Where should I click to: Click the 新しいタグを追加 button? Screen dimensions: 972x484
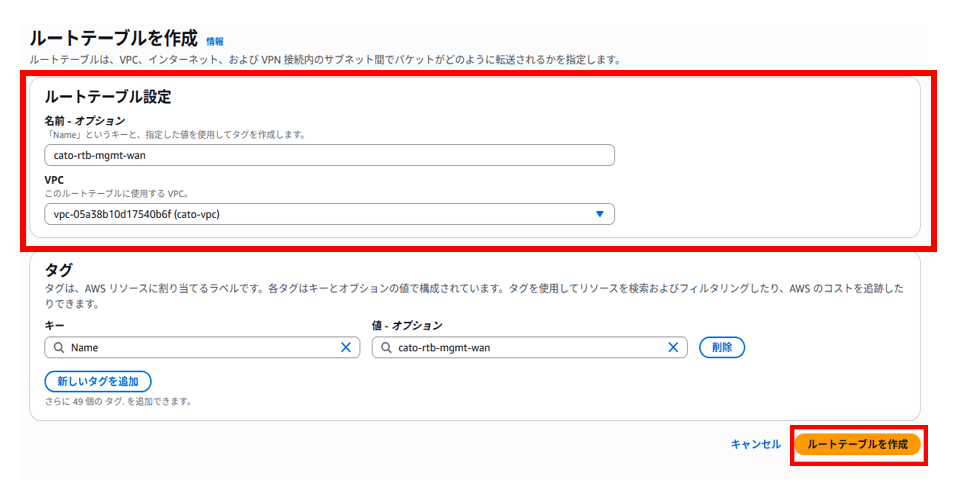tap(98, 381)
